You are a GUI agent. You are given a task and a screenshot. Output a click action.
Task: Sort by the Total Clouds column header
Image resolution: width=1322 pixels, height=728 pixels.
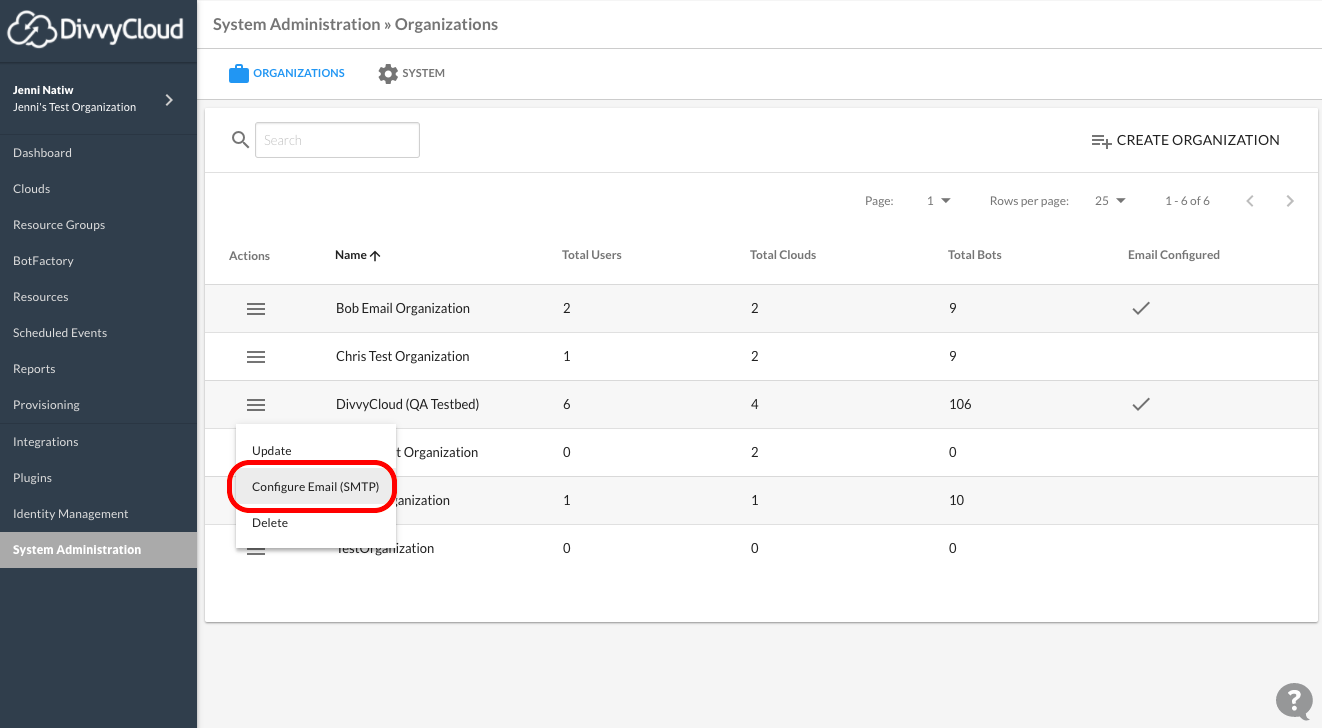783,256
